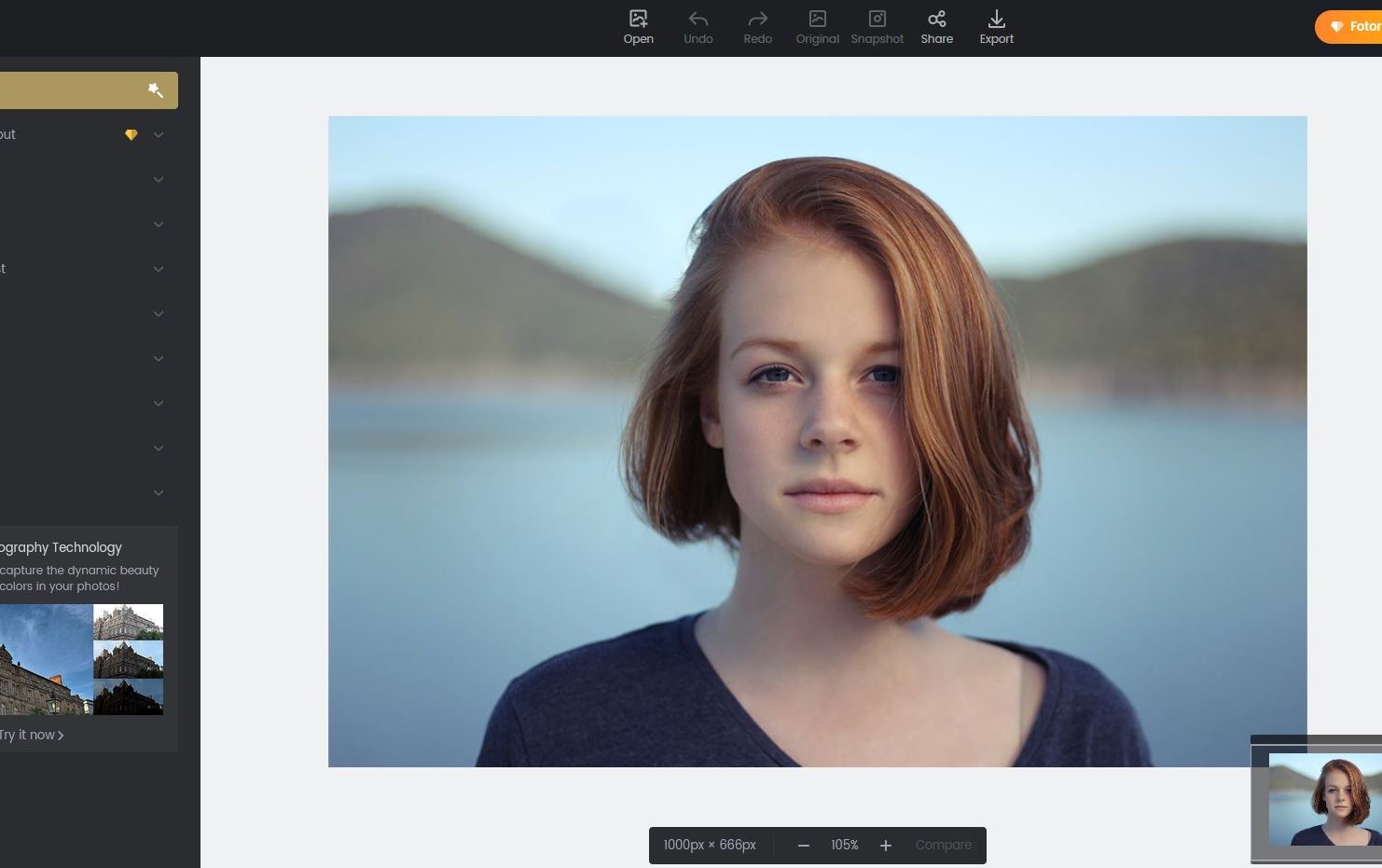Click the orange Fotor upgrade button

pos(1352,27)
